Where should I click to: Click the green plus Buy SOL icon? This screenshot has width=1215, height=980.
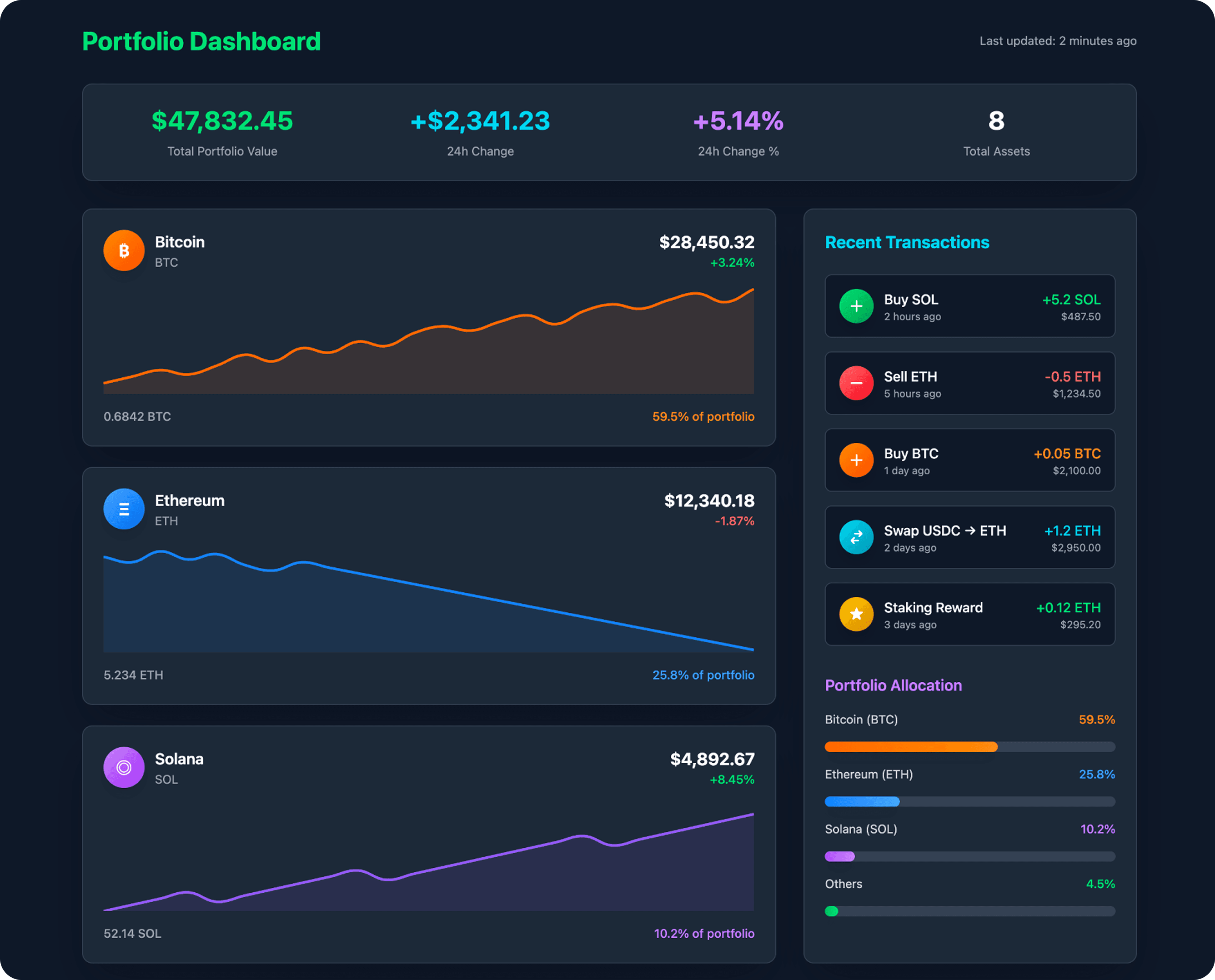point(856,306)
